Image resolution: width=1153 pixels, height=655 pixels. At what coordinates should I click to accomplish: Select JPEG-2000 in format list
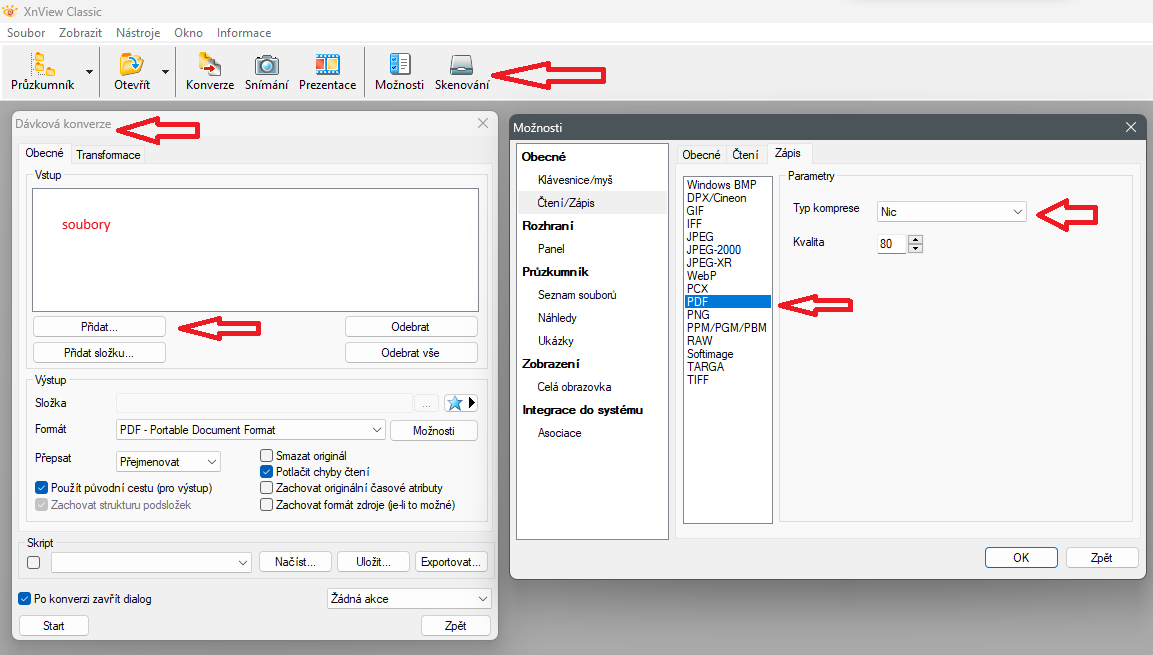[714, 250]
